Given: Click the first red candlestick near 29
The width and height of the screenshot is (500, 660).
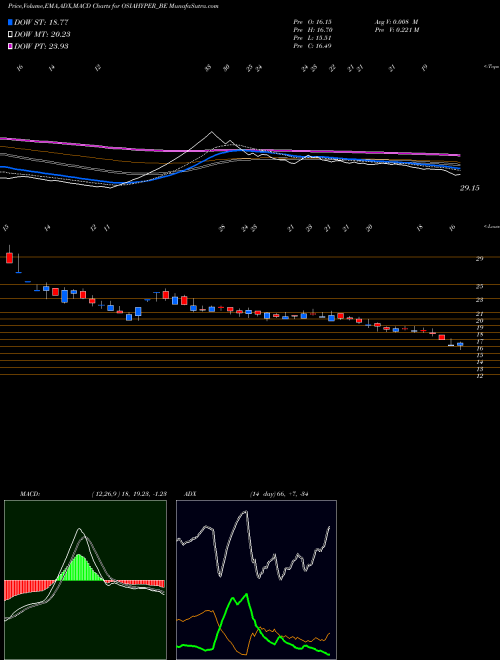Looking at the screenshot, I should [x=9, y=258].
